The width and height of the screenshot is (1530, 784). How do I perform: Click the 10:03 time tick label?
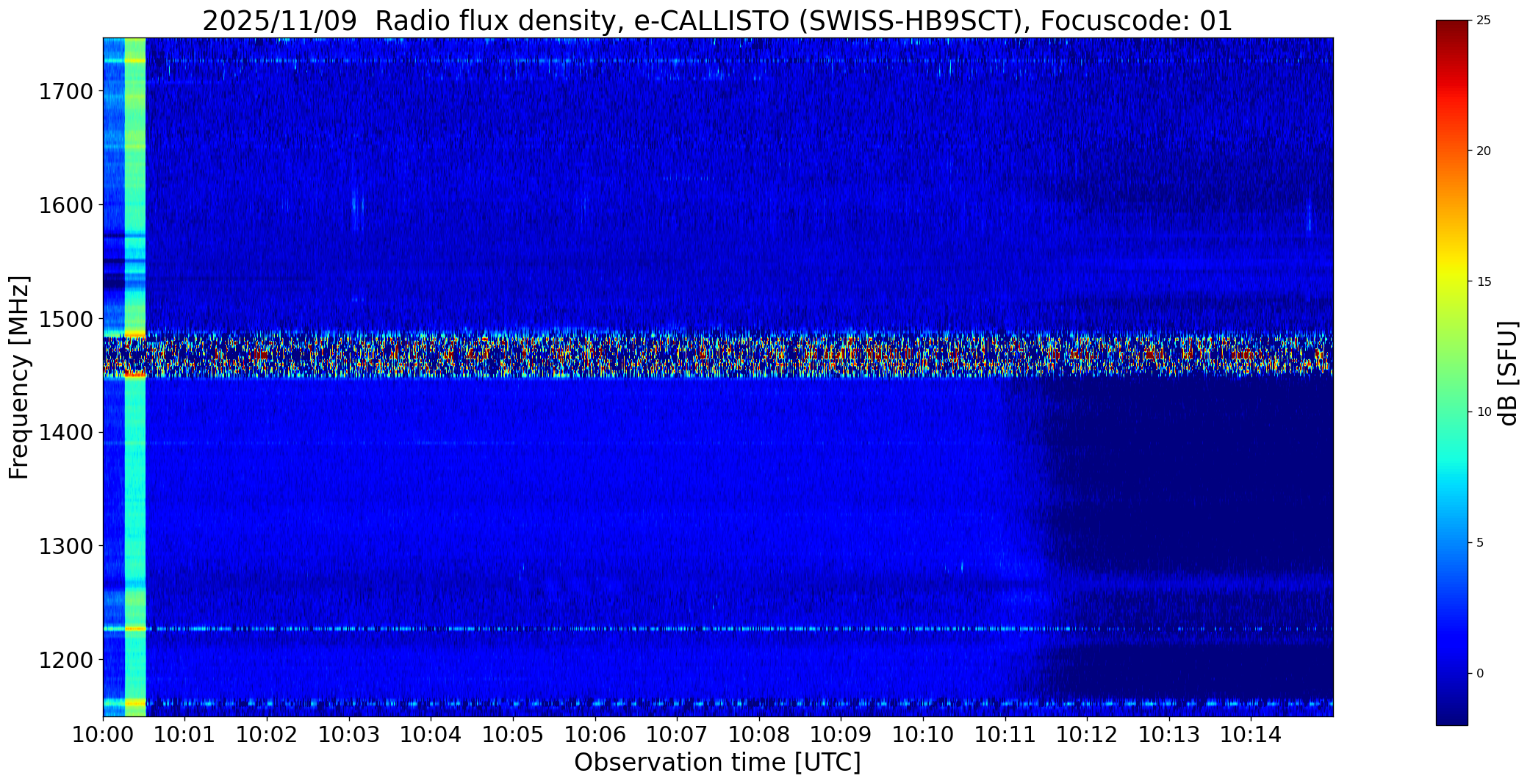coord(349,735)
